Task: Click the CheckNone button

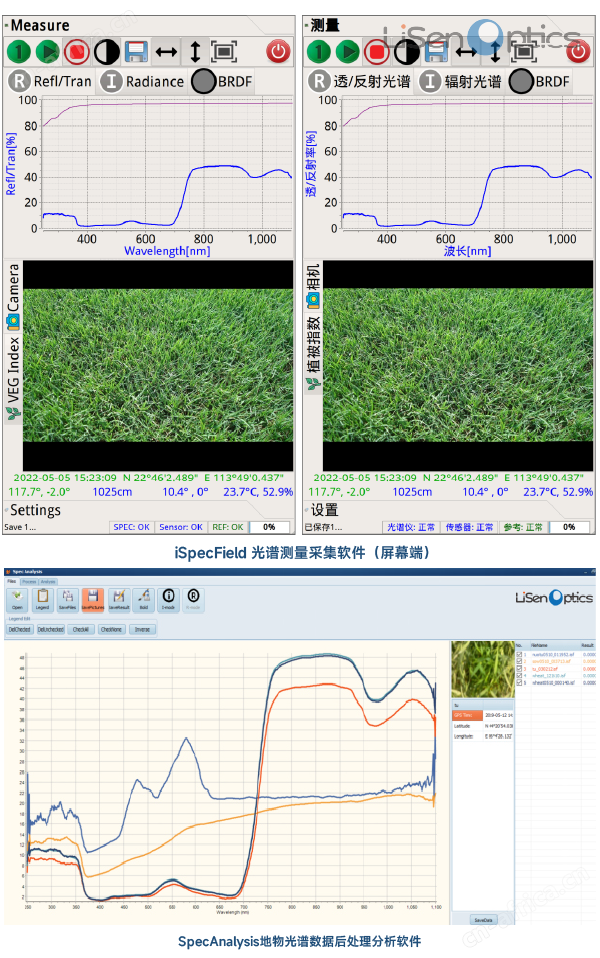Action: click(x=111, y=629)
